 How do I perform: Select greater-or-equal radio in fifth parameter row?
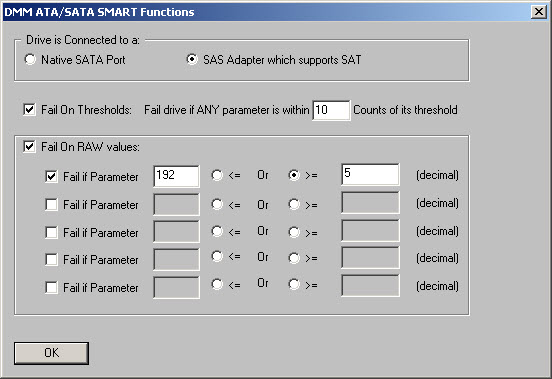coord(294,284)
